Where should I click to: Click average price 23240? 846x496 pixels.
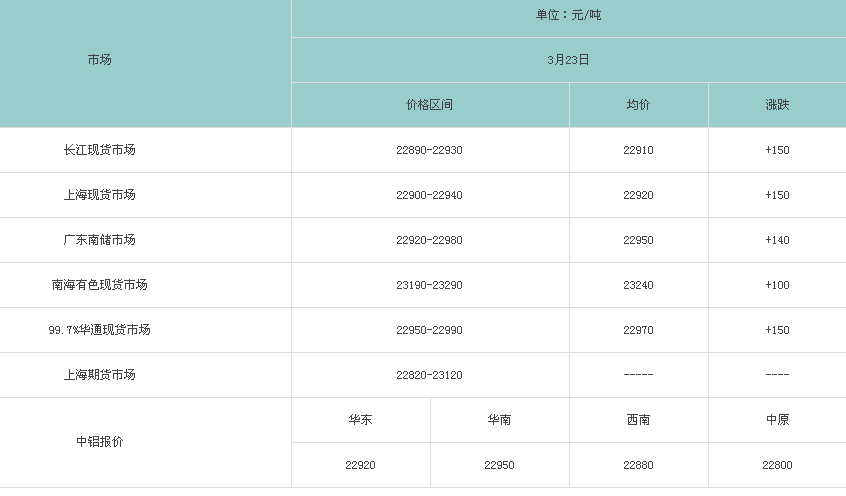[638, 285]
